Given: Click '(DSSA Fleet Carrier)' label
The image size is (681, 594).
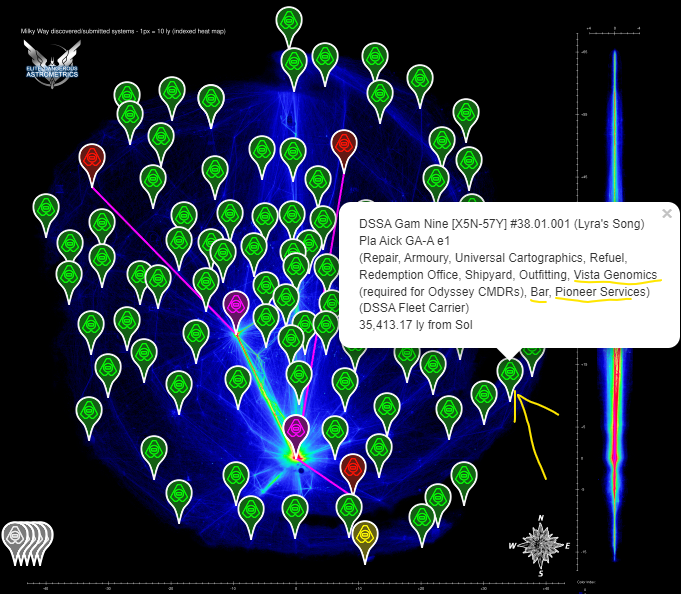Looking at the screenshot, I should click(x=414, y=308).
